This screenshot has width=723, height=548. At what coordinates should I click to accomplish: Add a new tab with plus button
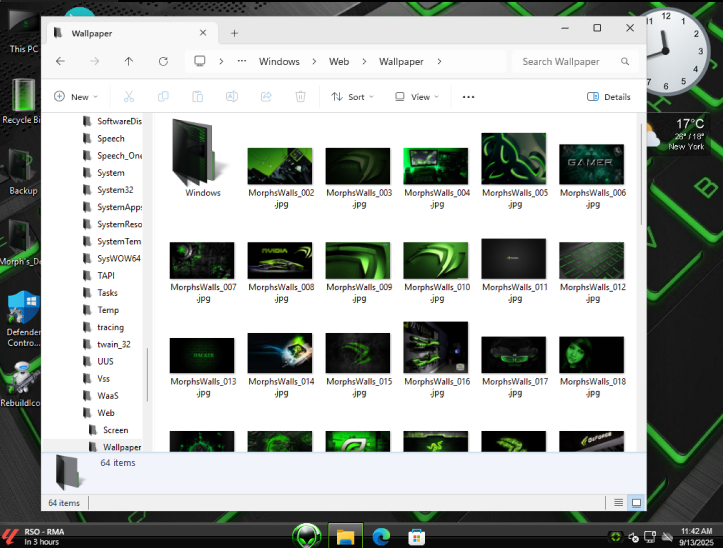click(234, 33)
